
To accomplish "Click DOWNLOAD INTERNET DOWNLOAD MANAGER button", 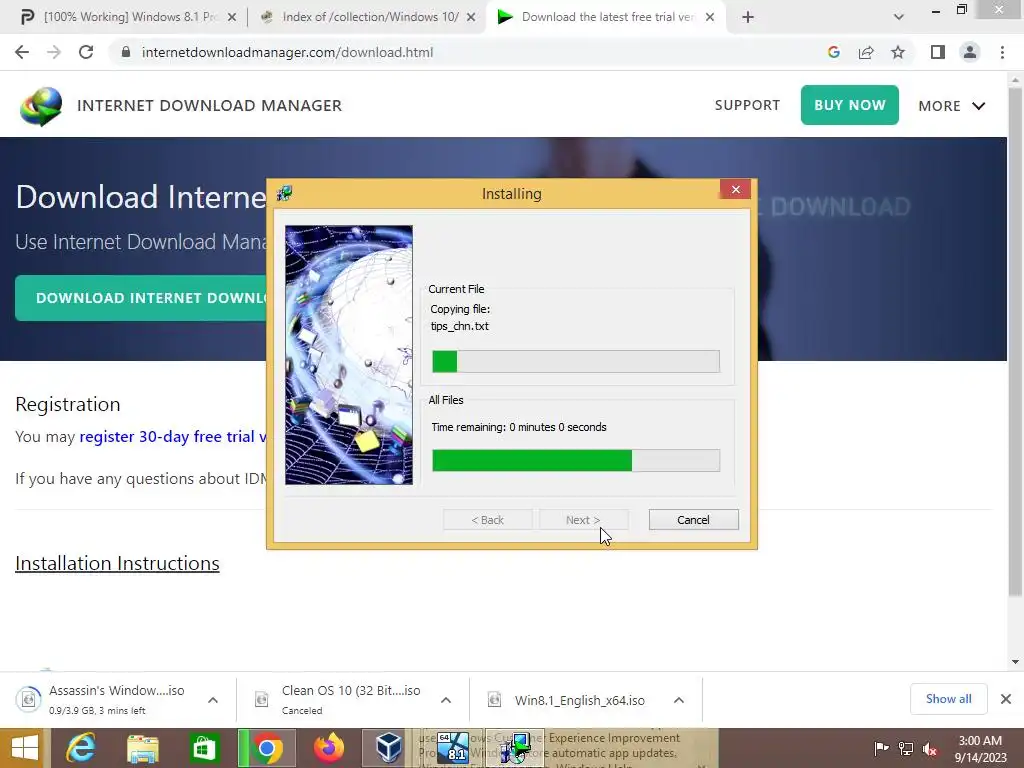I will click(141, 298).
